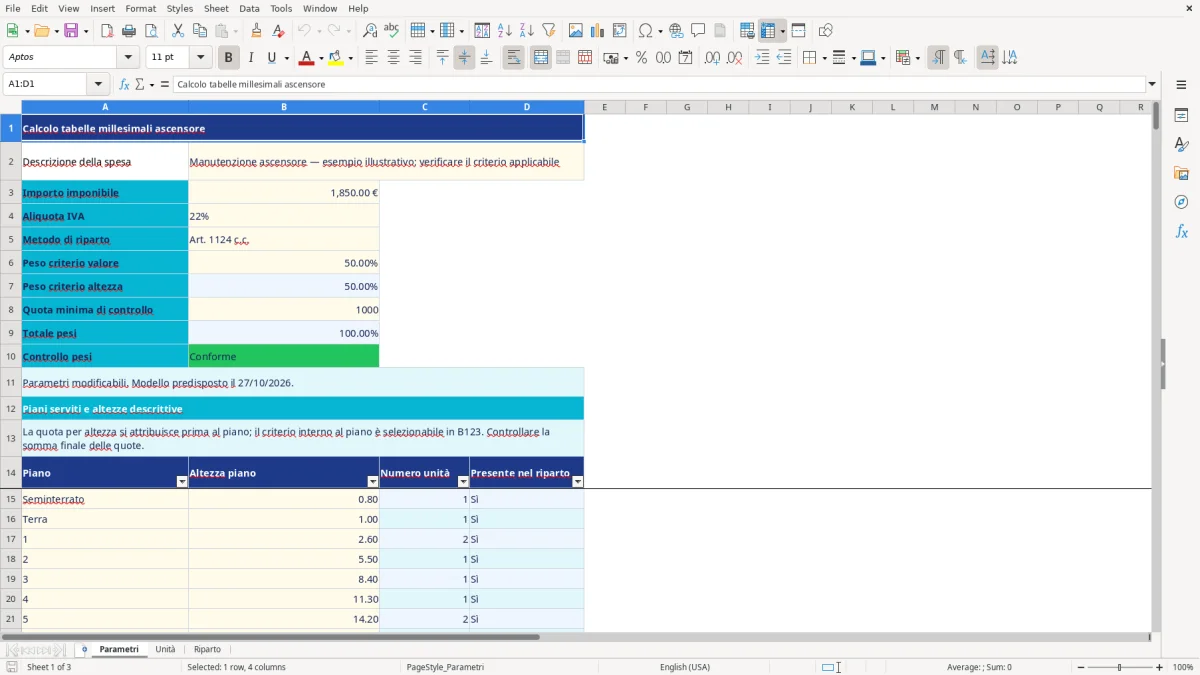This screenshot has height=675, width=1200.
Task: Open the font name dropdown
Action: [x=130, y=58]
